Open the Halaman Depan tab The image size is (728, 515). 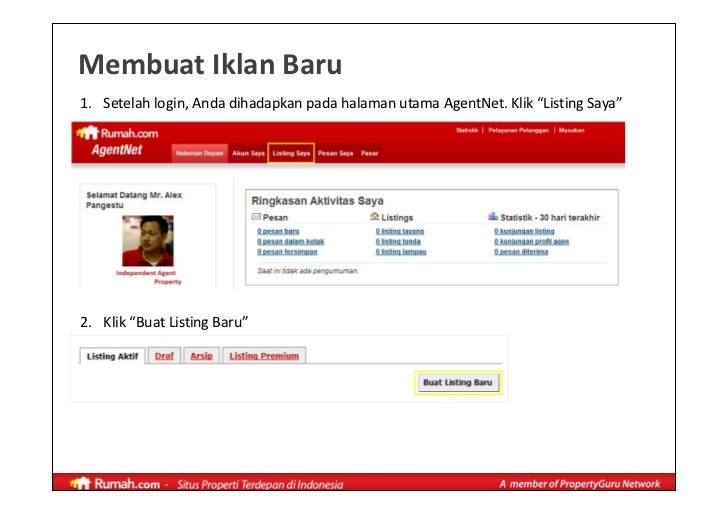click(x=200, y=153)
